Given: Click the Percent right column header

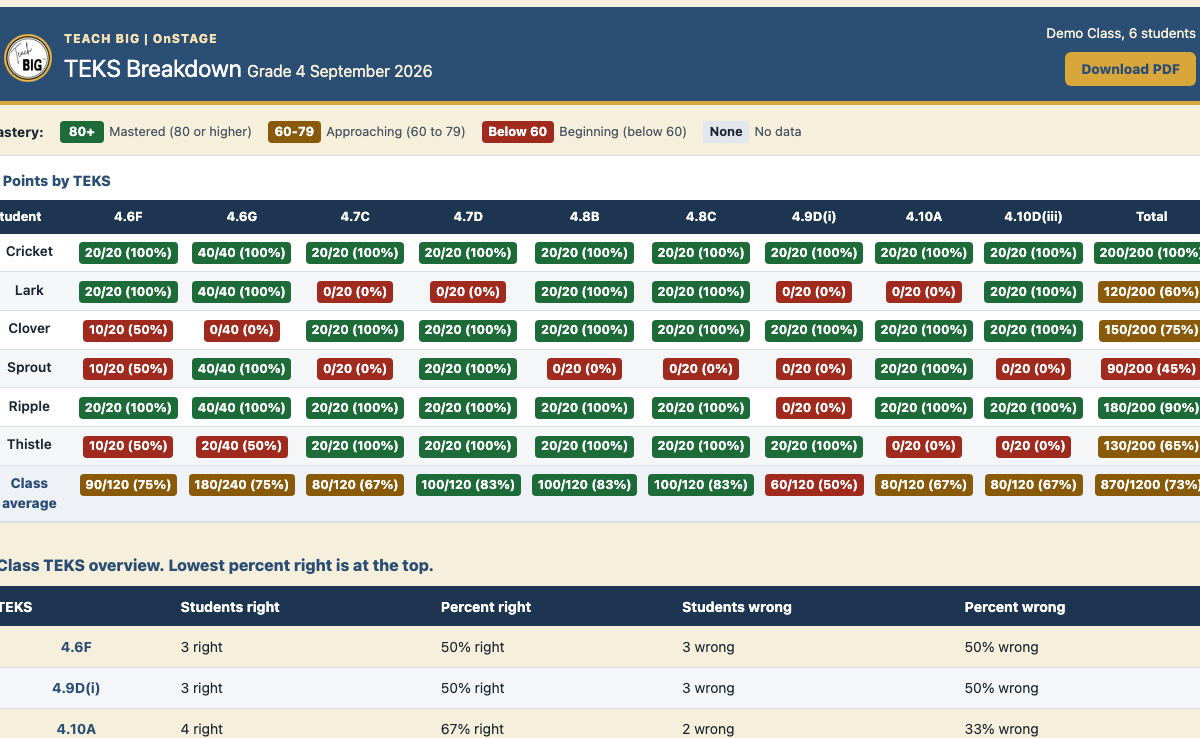Looking at the screenshot, I should pos(486,607).
